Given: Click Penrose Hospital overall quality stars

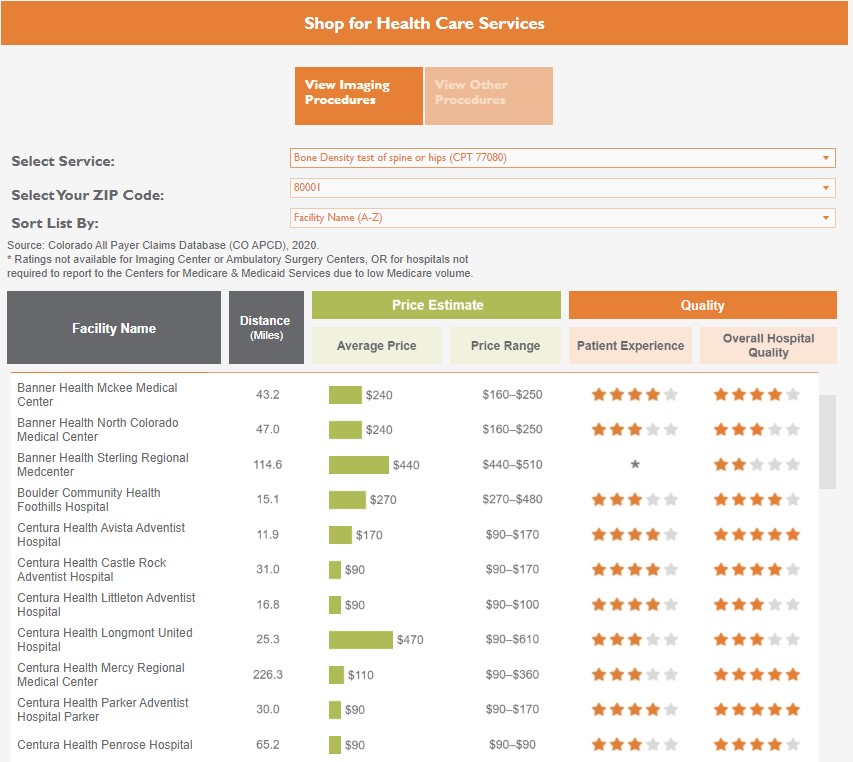Looking at the screenshot, I should (757, 745).
